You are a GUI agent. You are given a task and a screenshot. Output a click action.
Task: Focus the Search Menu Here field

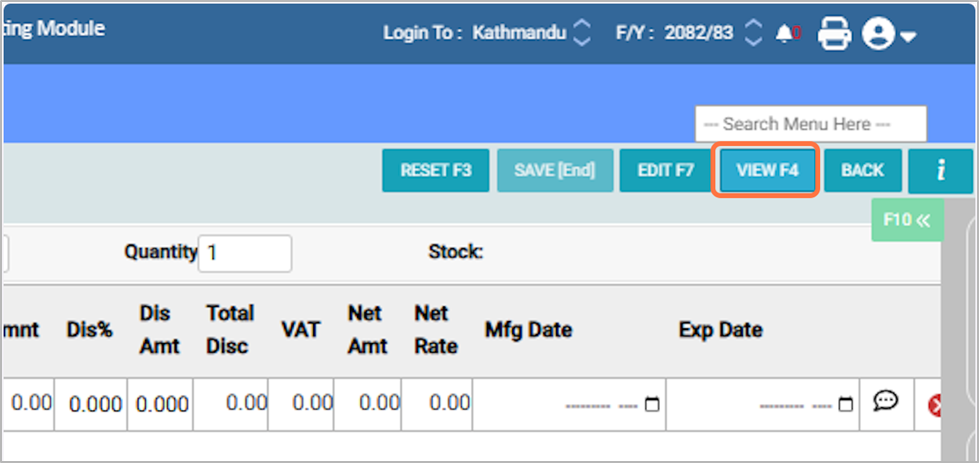point(810,124)
